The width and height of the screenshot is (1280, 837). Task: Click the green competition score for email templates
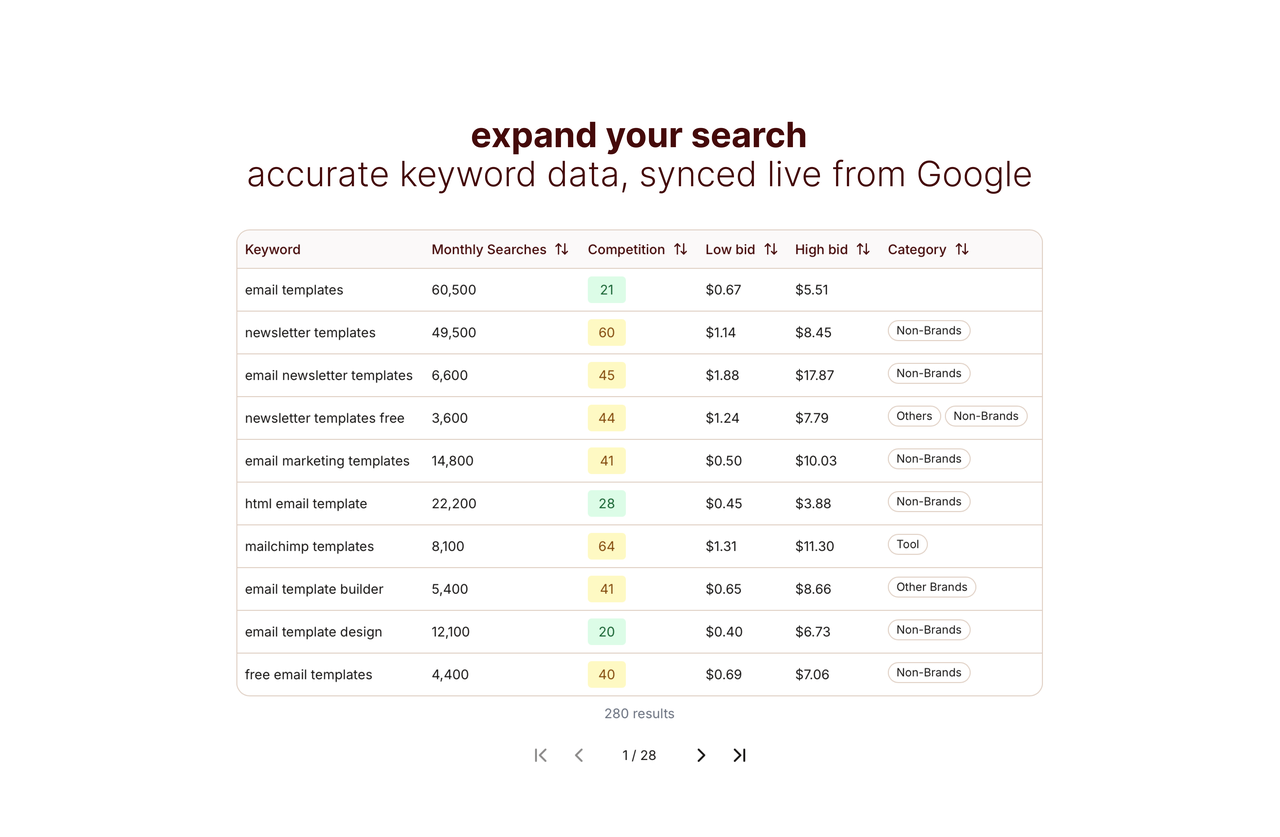[x=606, y=289]
